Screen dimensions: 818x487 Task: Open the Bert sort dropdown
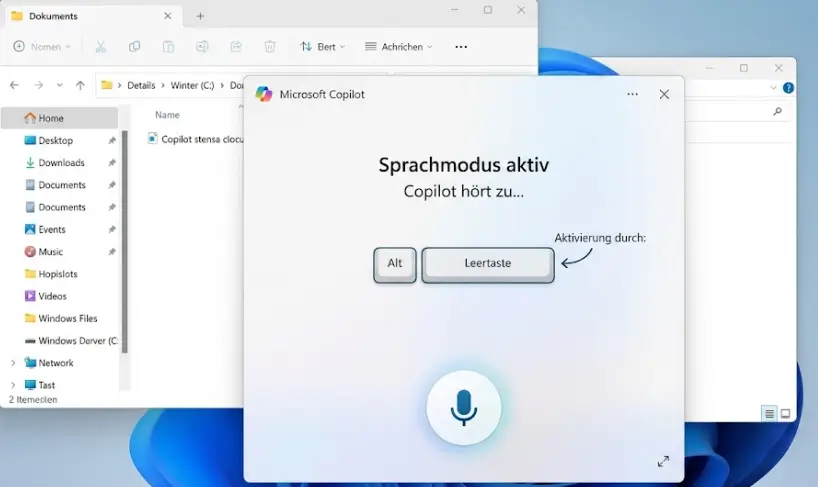pos(322,46)
